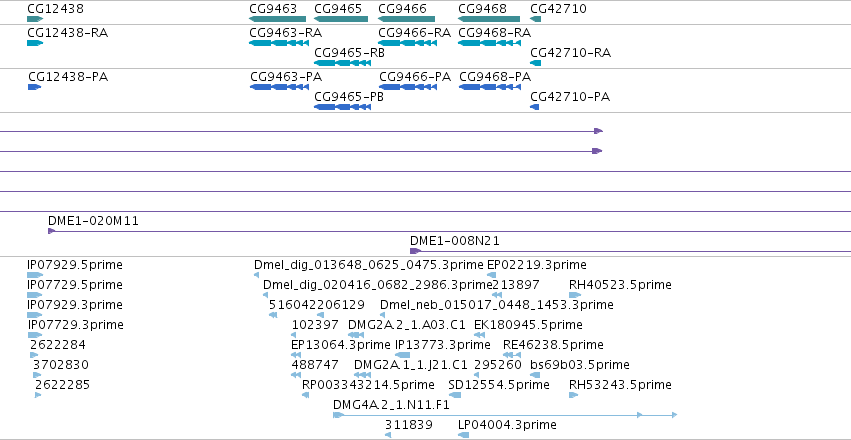
Task: Click protein label CG9468-PA
Action: (495, 76)
